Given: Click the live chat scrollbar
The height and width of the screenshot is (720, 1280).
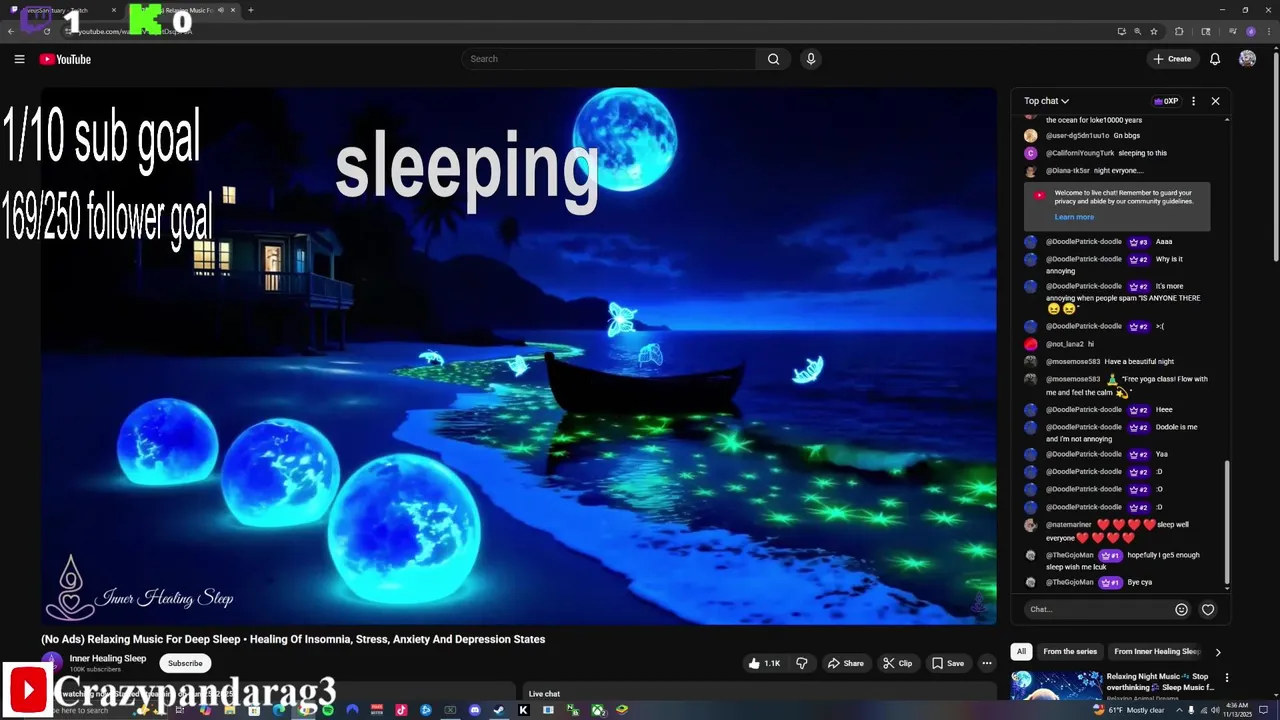Looking at the screenshot, I should tap(1227, 520).
